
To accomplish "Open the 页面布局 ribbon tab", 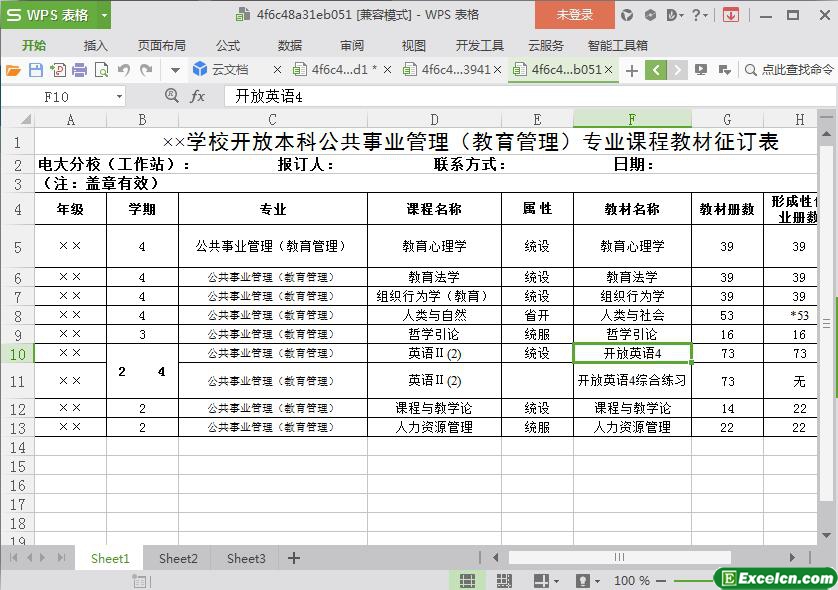I will click(x=161, y=45).
